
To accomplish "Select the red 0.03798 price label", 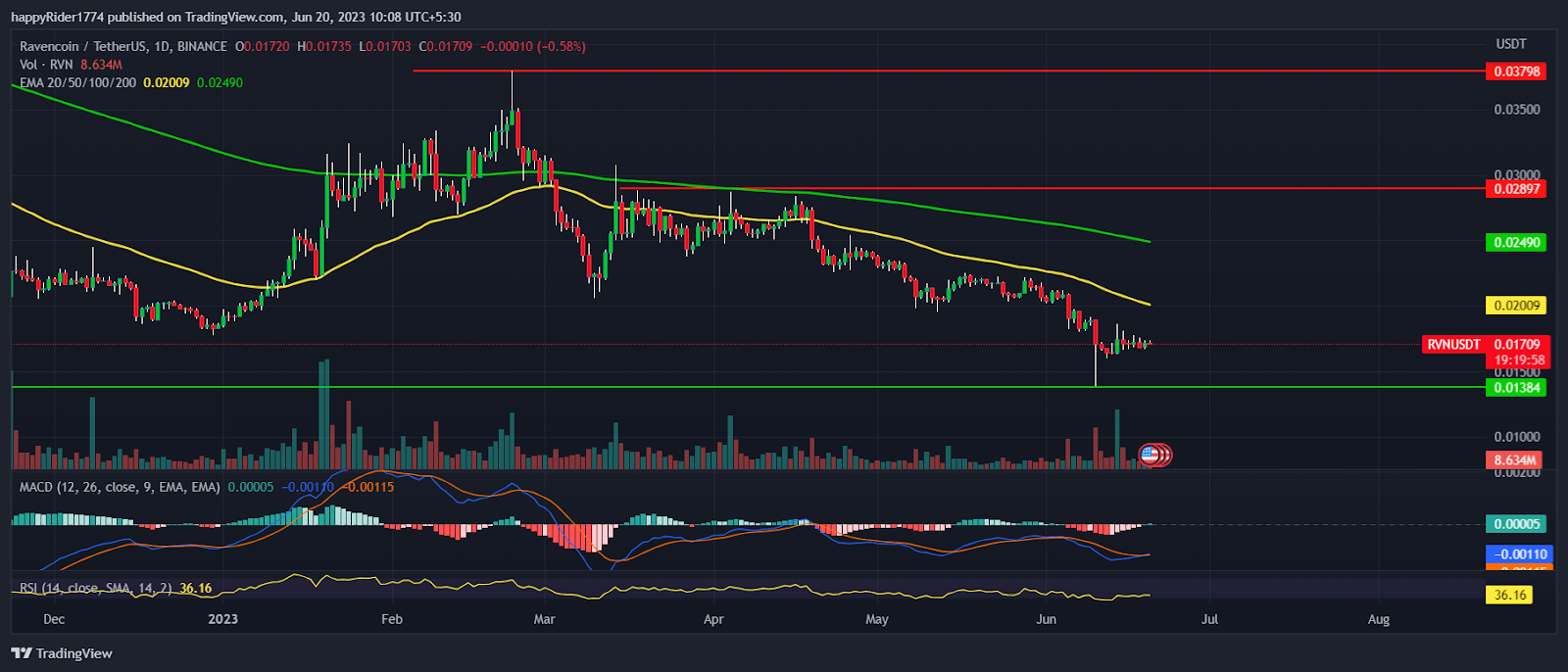I will click(1516, 72).
